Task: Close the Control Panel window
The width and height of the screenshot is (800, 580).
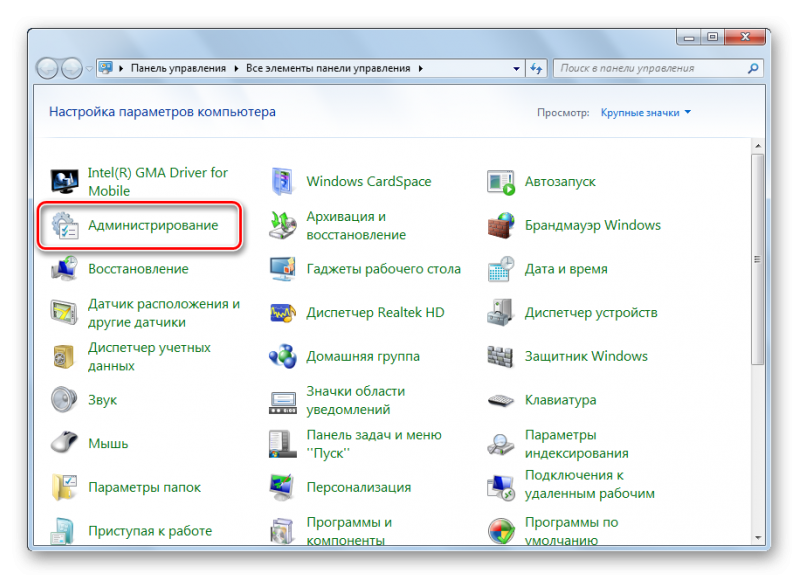Action: [745, 37]
